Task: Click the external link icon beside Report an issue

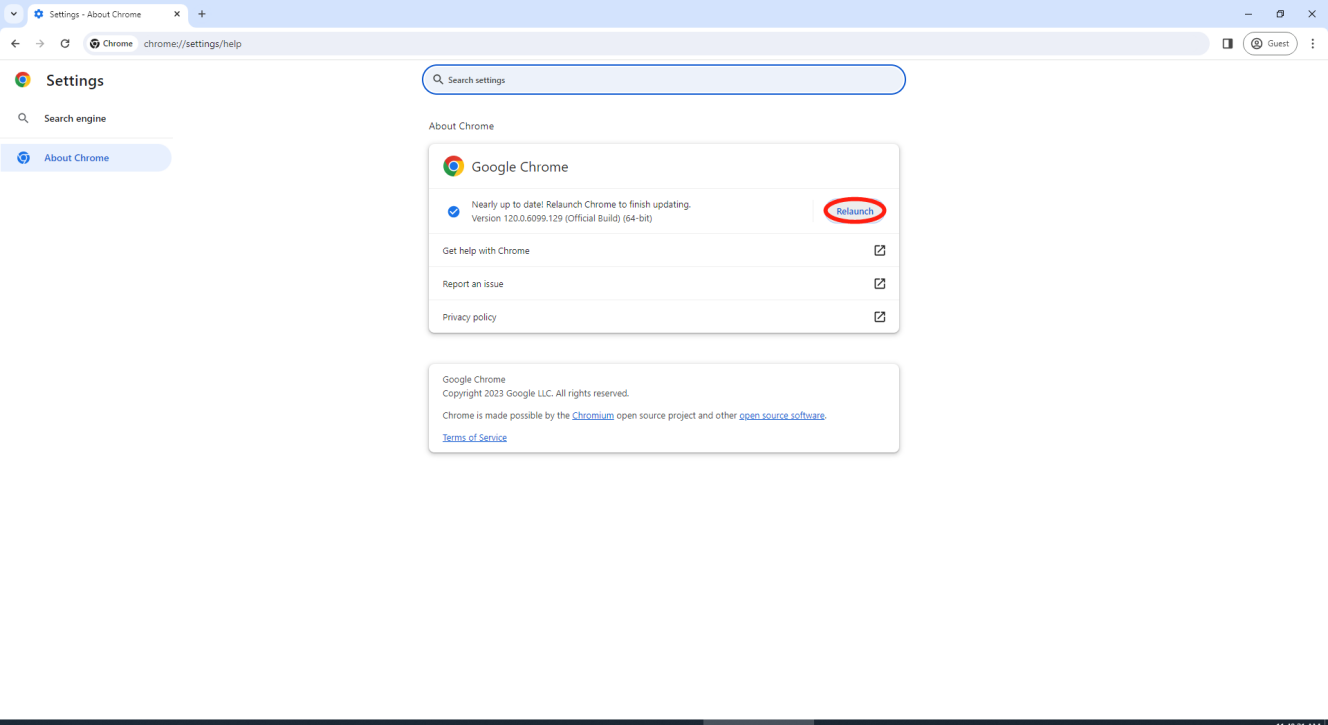Action: [879, 283]
